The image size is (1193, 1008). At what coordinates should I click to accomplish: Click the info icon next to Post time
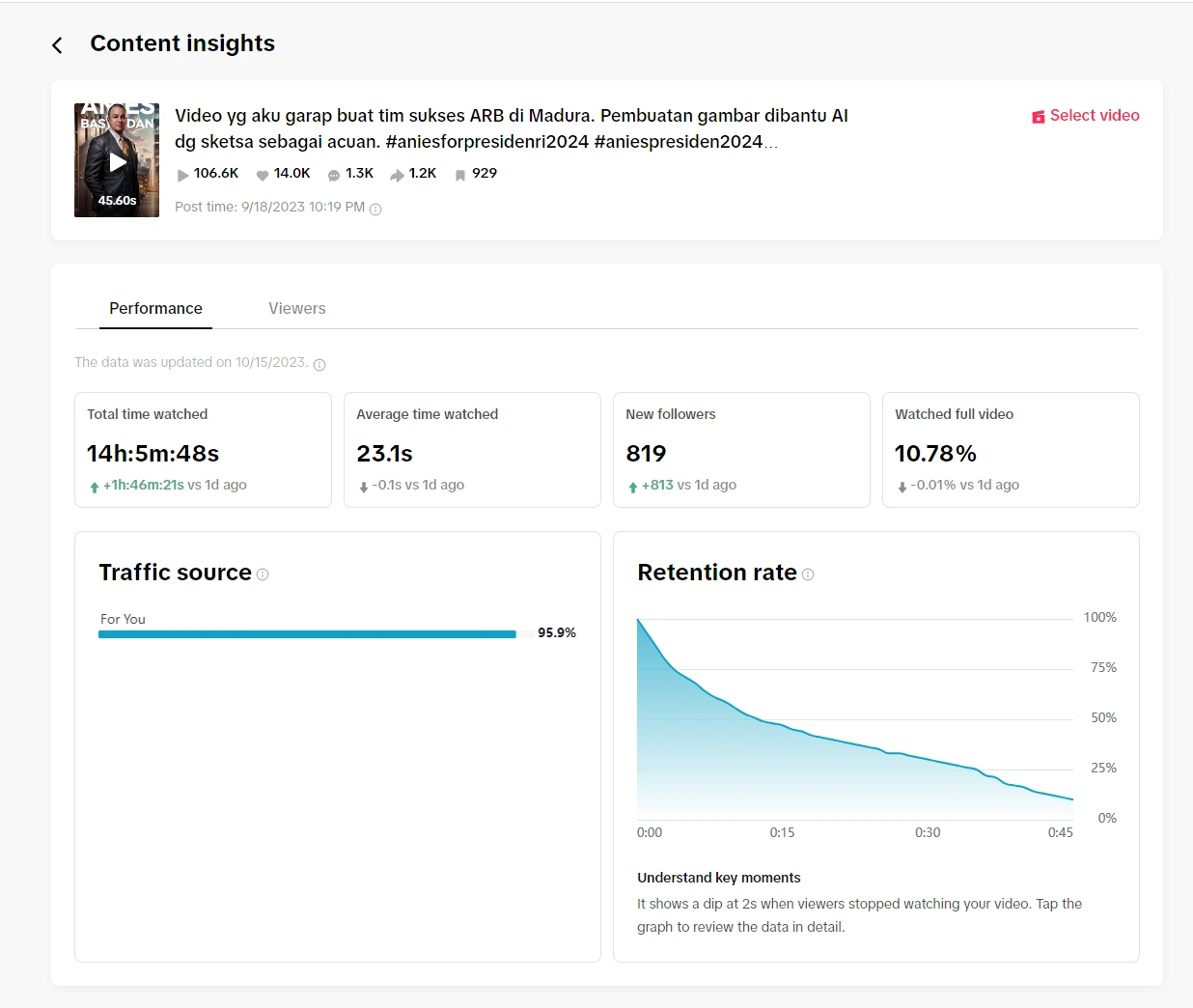[x=375, y=210]
